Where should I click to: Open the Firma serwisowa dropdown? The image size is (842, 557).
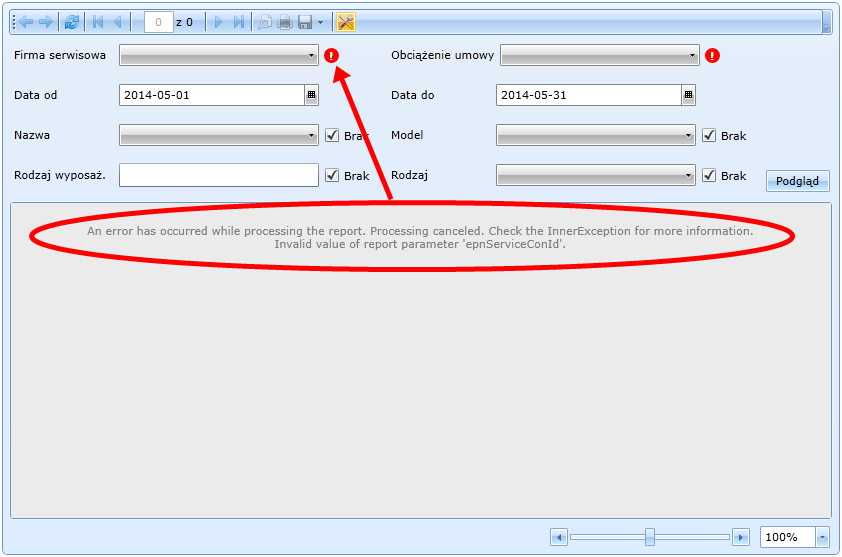click(219, 55)
